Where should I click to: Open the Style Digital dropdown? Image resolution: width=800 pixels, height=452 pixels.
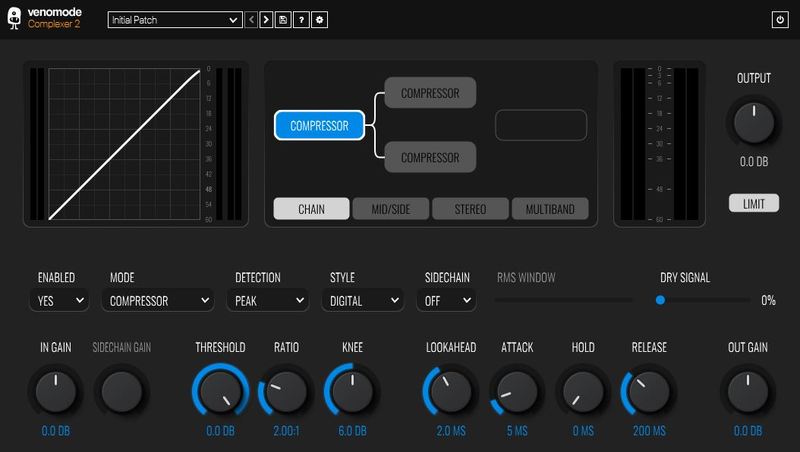coord(363,300)
